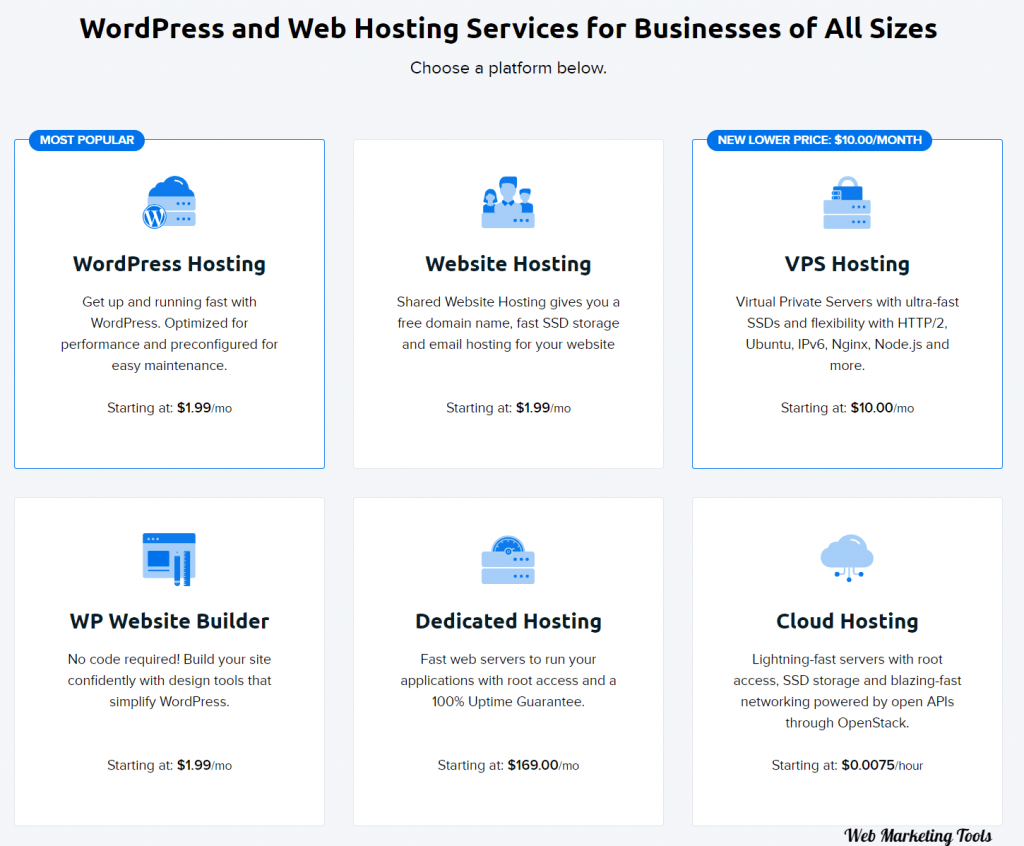Click the WP Website Builder design icon
The width and height of the screenshot is (1024, 846).
tap(169, 559)
